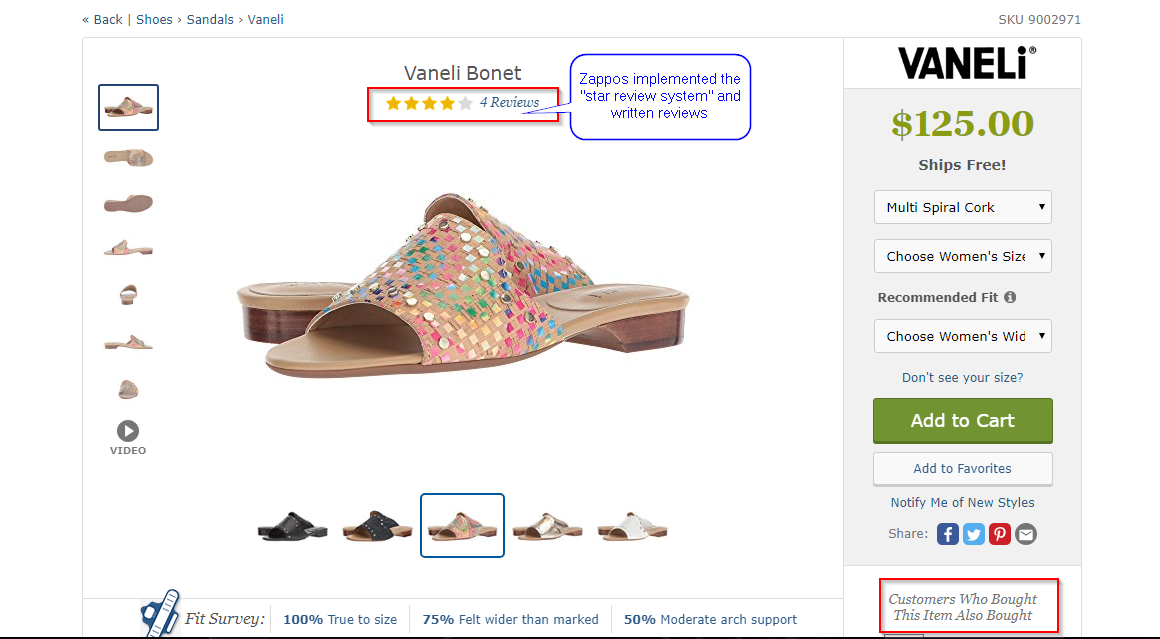The width and height of the screenshot is (1160, 639).
Task: Open the Multi Spiral Cork color dropdown
Action: click(962, 207)
